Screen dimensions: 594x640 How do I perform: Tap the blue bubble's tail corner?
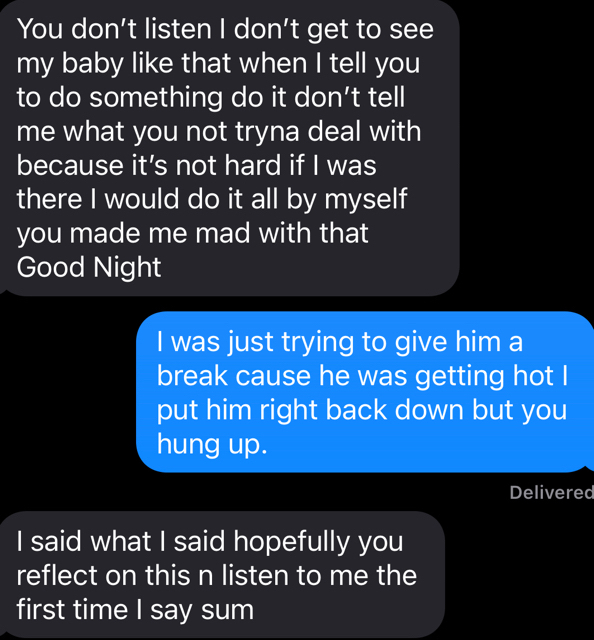click(x=589, y=468)
